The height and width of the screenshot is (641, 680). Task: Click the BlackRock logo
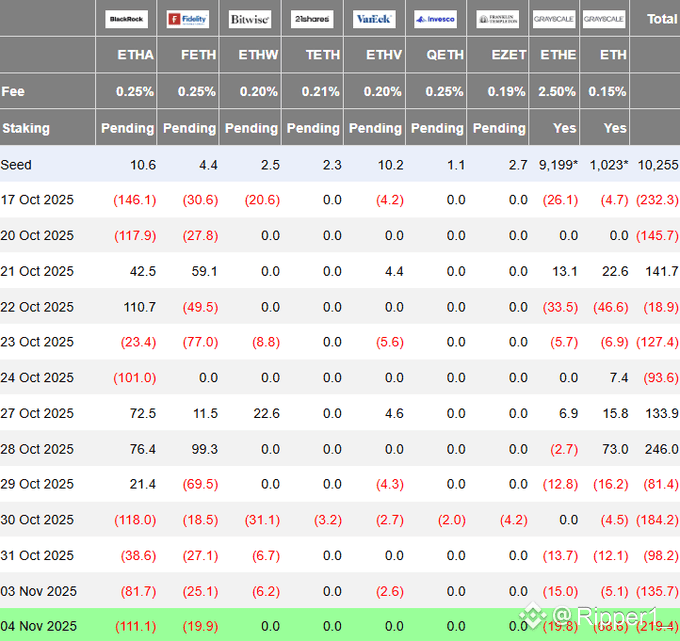click(x=126, y=19)
